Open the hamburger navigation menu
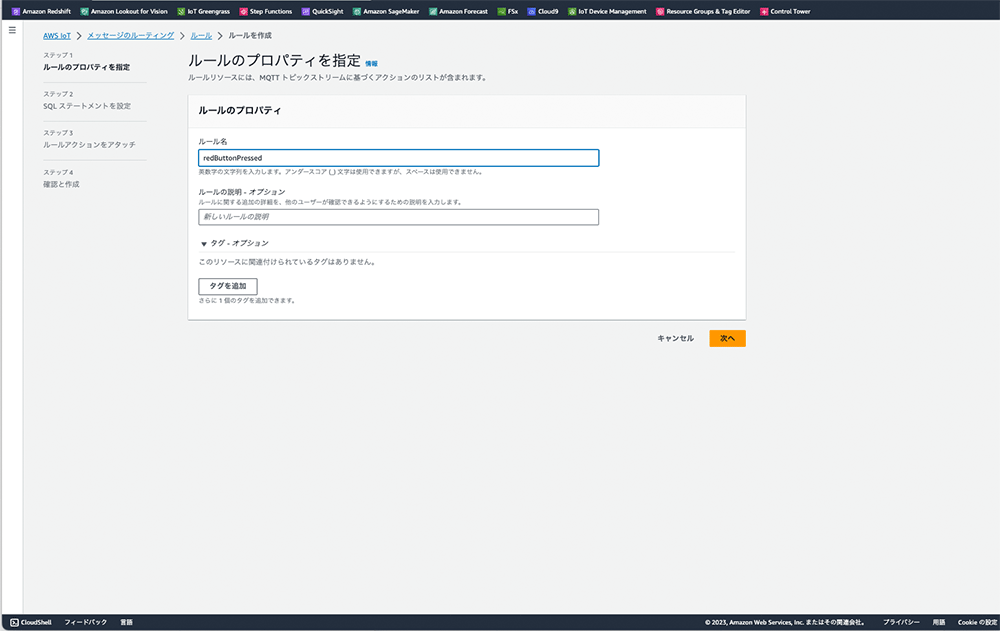Image resolution: width=1000 pixels, height=631 pixels. click(x=12, y=30)
